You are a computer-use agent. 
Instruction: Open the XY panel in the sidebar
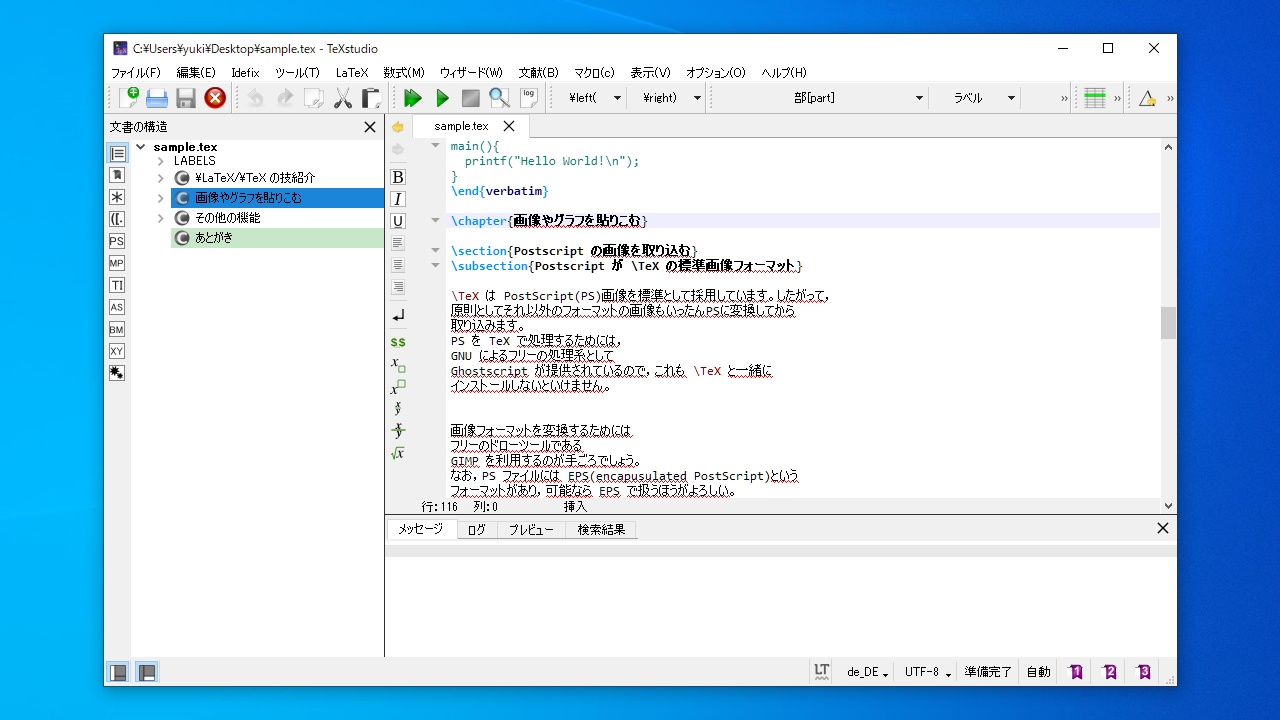pyautogui.click(x=117, y=351)
